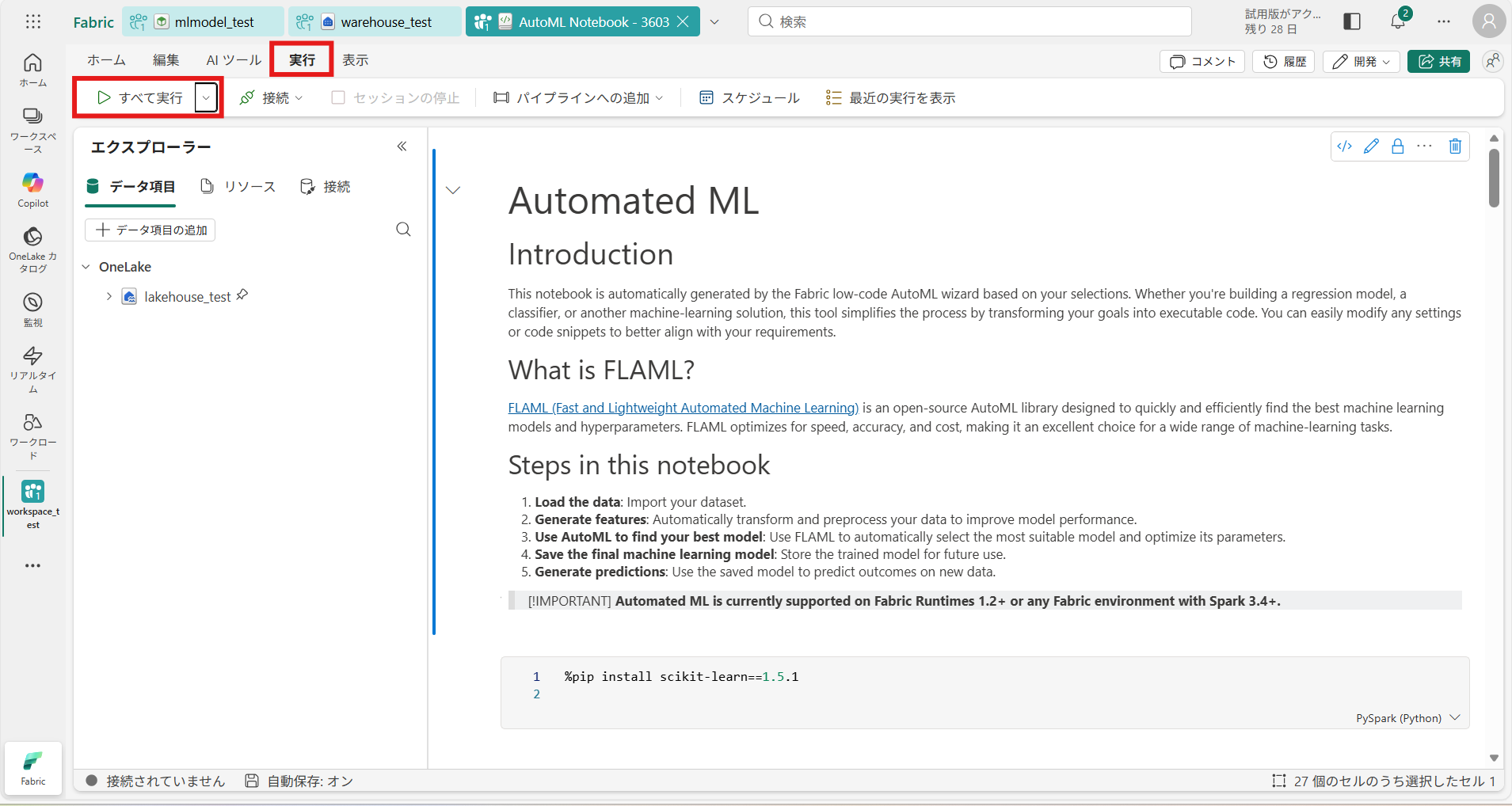Image resolution: width=1512 pixels, height=806 pixels.
Task: Switch to the 編集 ribbon tab
Action: tap(166, 60)
